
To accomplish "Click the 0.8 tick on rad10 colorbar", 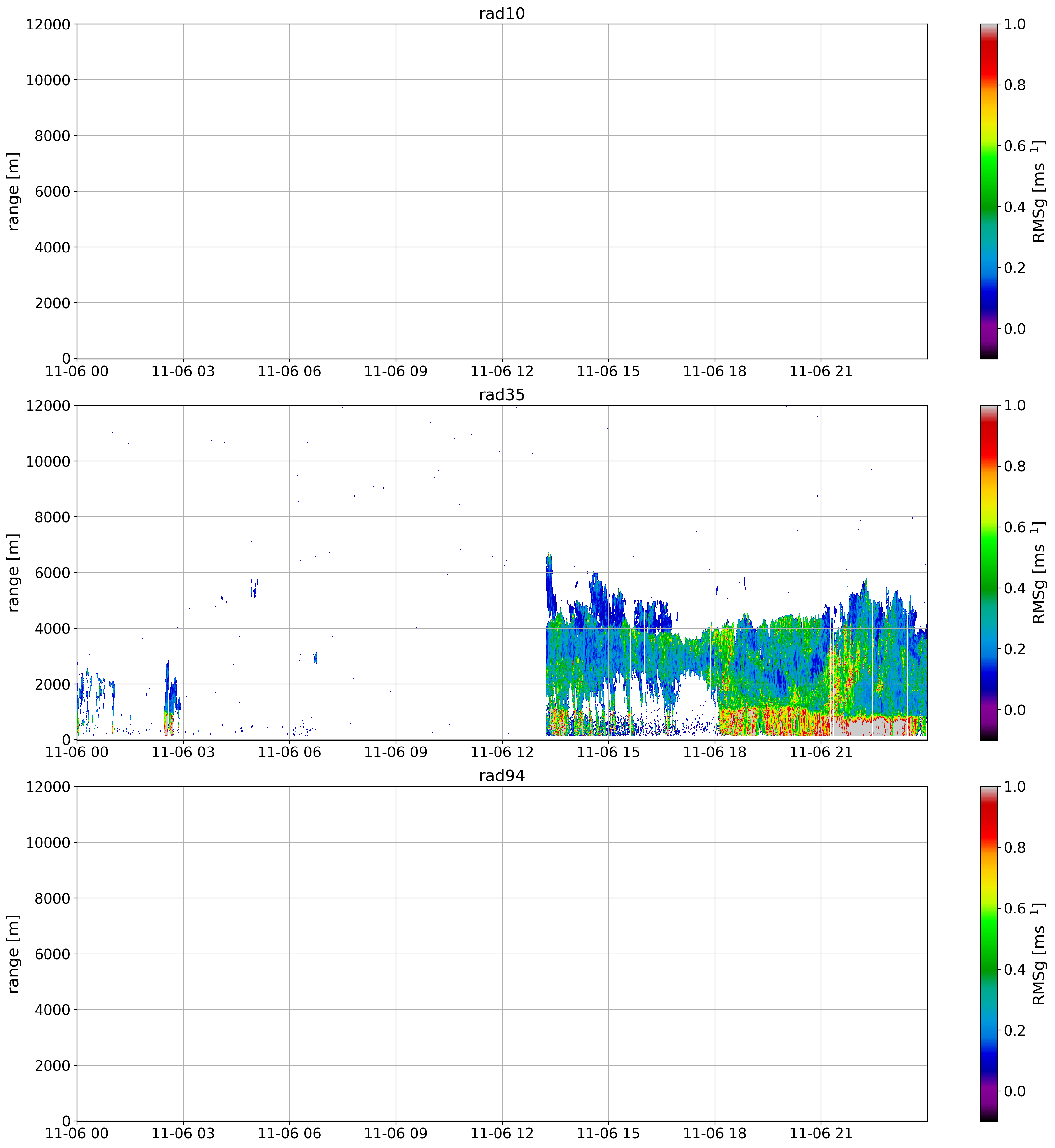I will [1014, 85].
